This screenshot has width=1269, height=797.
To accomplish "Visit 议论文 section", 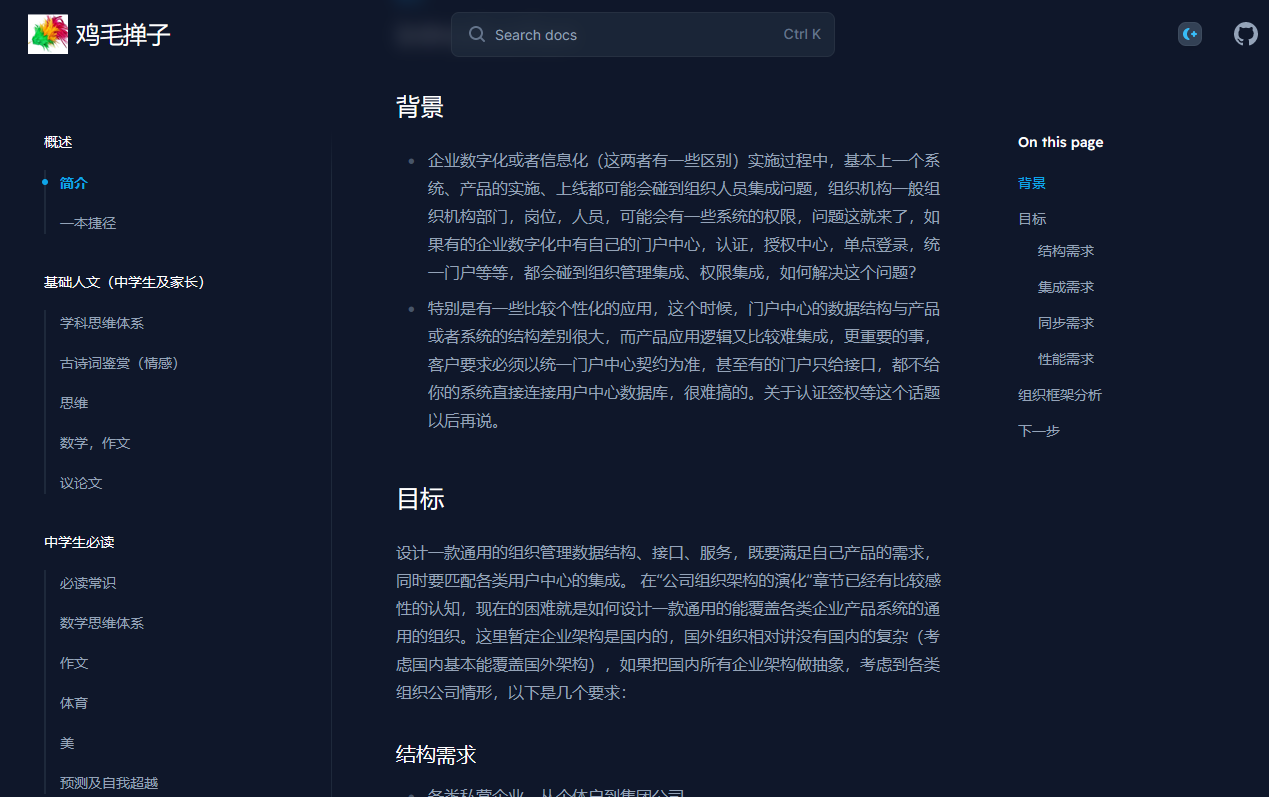I will [x=81, y=483].
